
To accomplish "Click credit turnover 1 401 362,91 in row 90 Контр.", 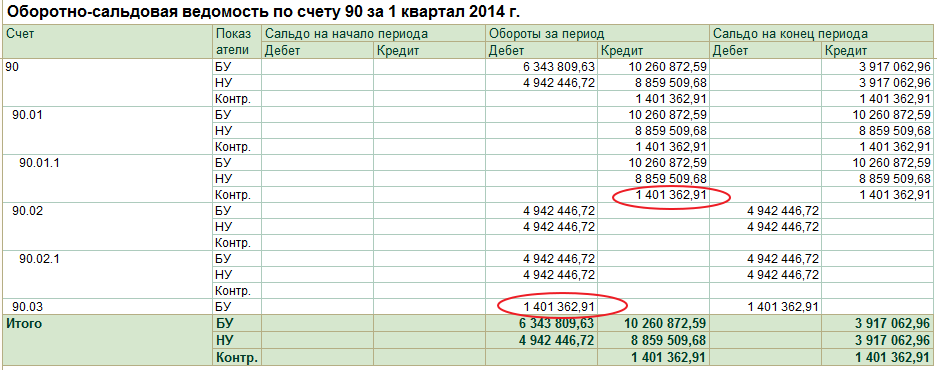I will click(670, 99).
